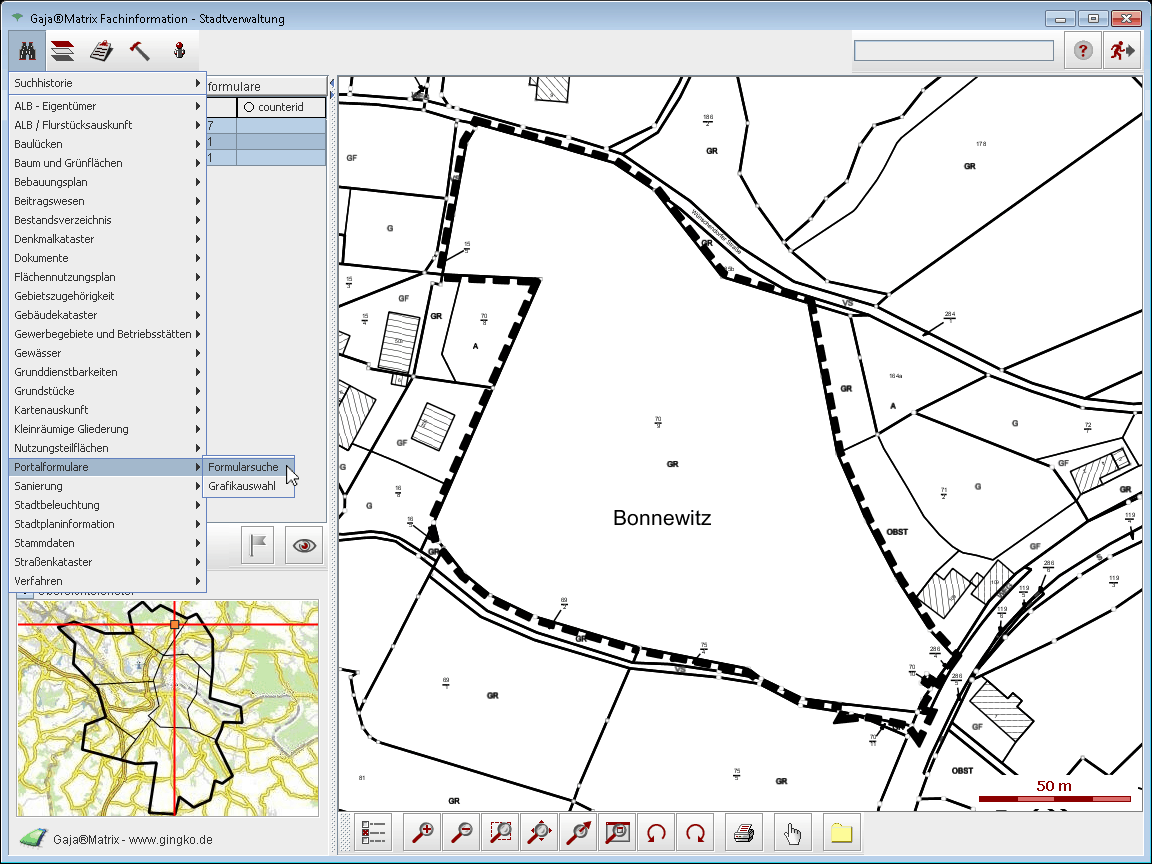Click the print map icon
Viewport: 1152px width, 864px height.
(x=744, y=832)
